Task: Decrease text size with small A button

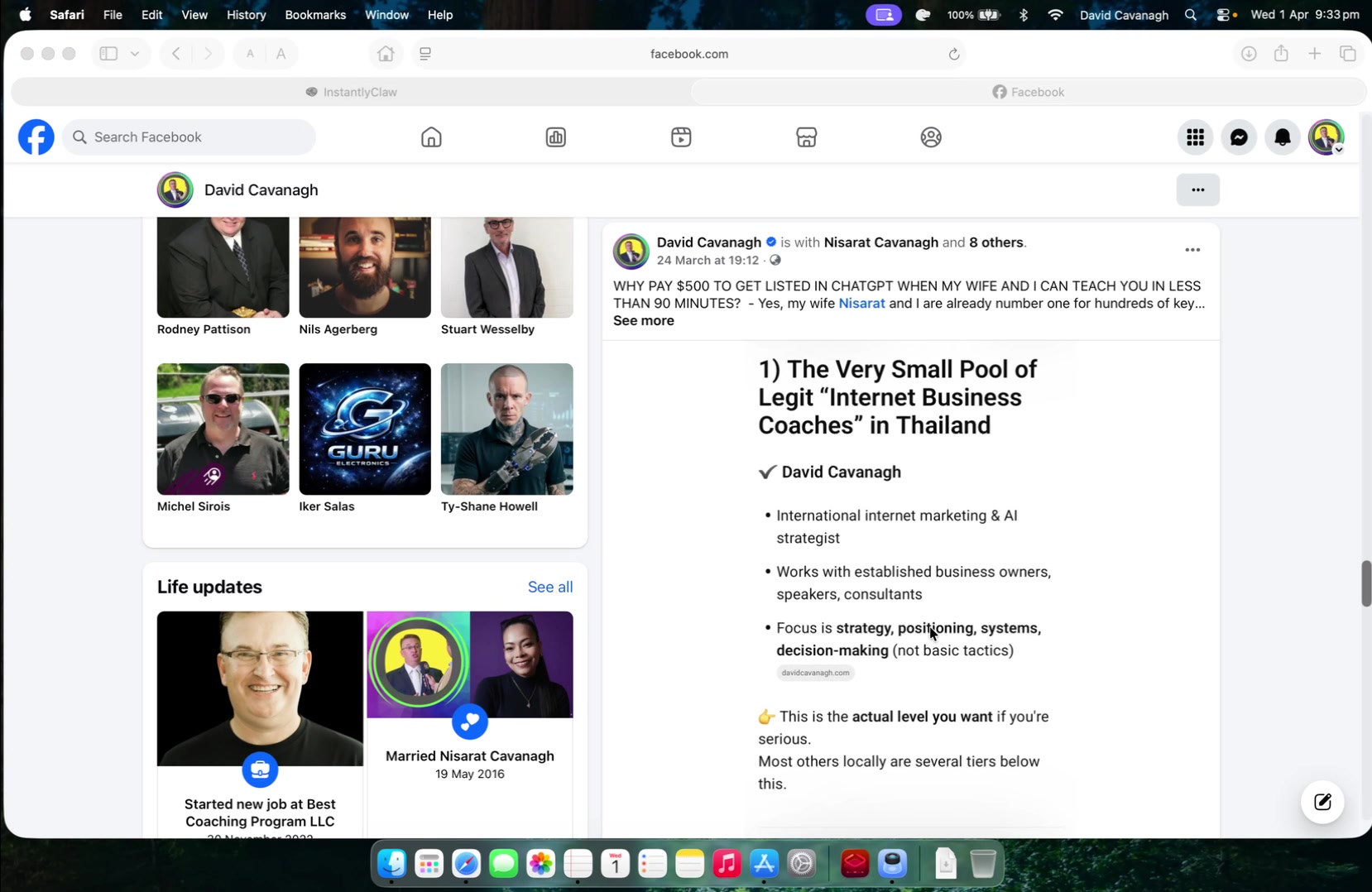Action: coord(250,54)
